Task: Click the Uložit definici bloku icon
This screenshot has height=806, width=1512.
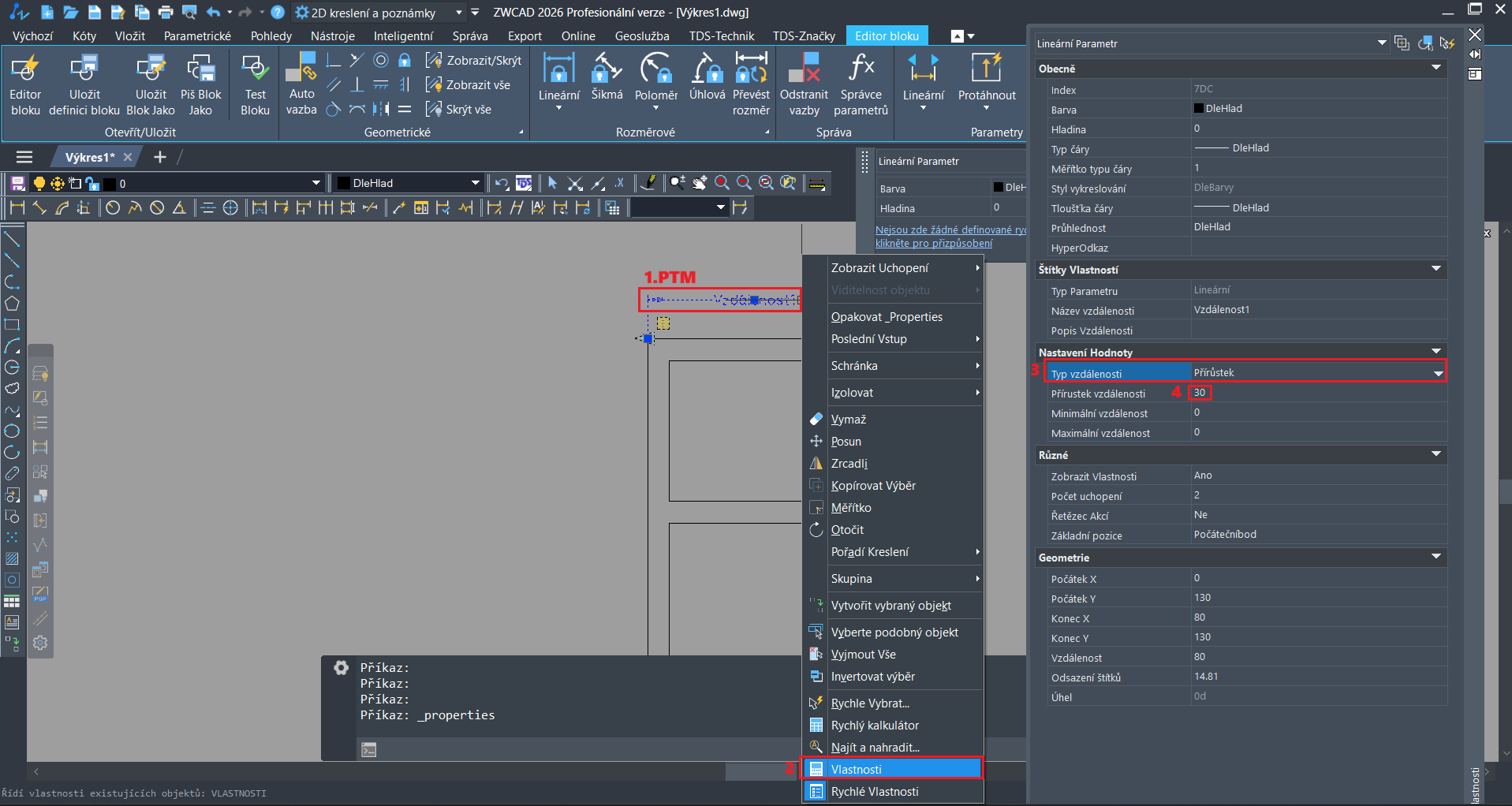Action: [x=84, y=84]
